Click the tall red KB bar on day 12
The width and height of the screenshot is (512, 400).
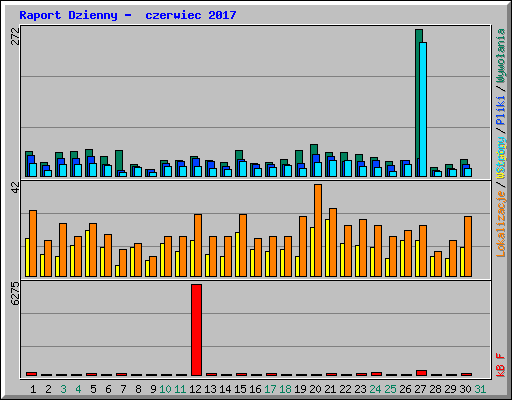(x=196, y=330)
